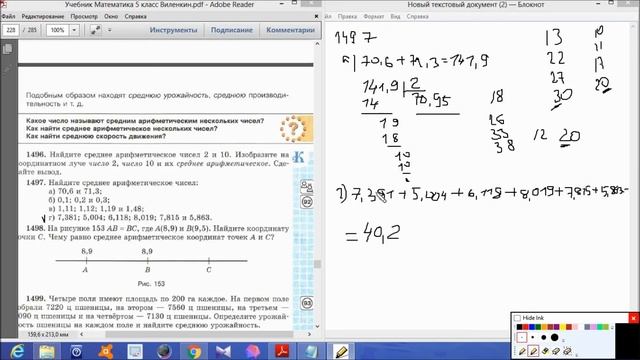Click the read mode arrows icon in Adobe Reader toolbar
640x360 pixels.
96,30
